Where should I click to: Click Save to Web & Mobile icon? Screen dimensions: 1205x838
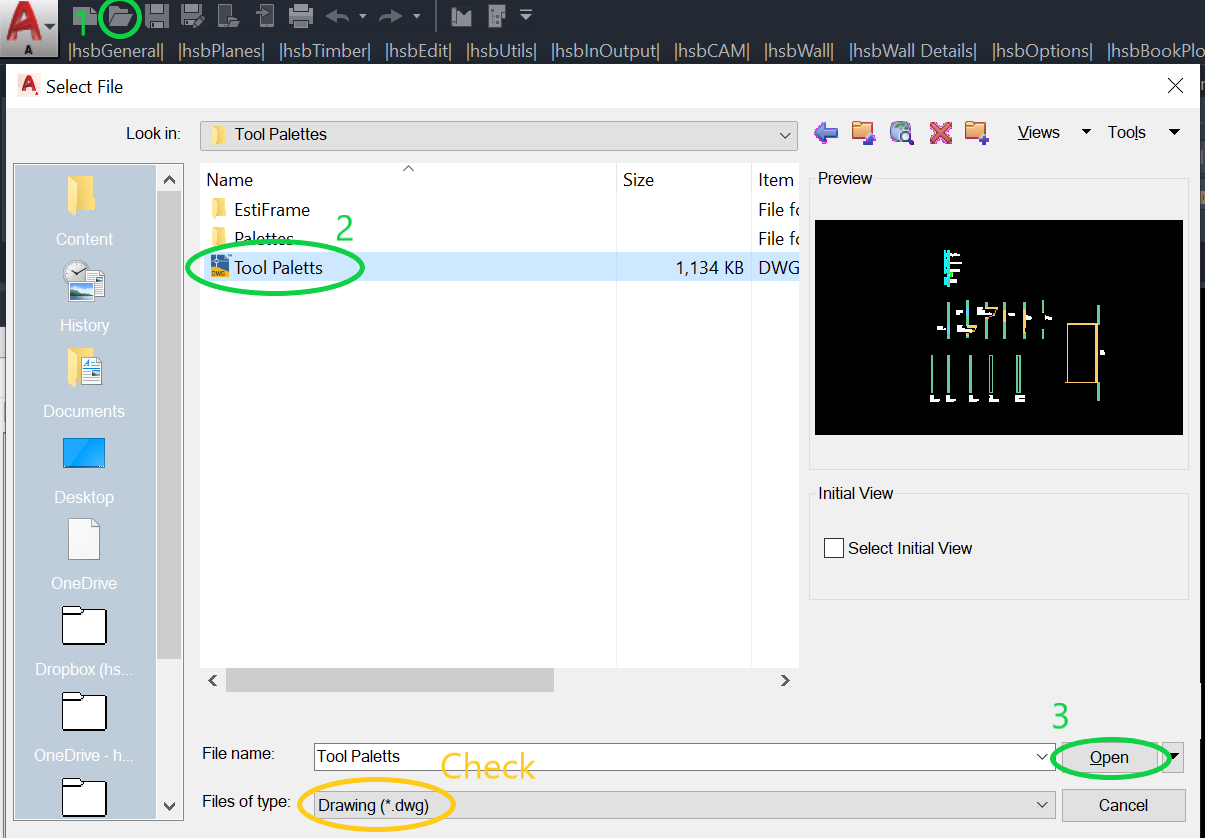pyautogui.click(x=264, y=15)
